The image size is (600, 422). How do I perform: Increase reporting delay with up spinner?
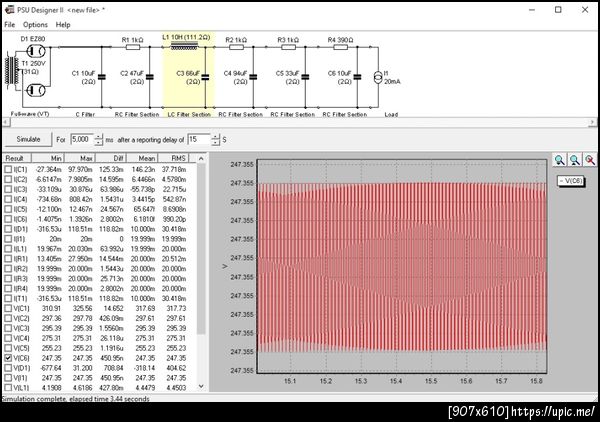pos(215,137)
